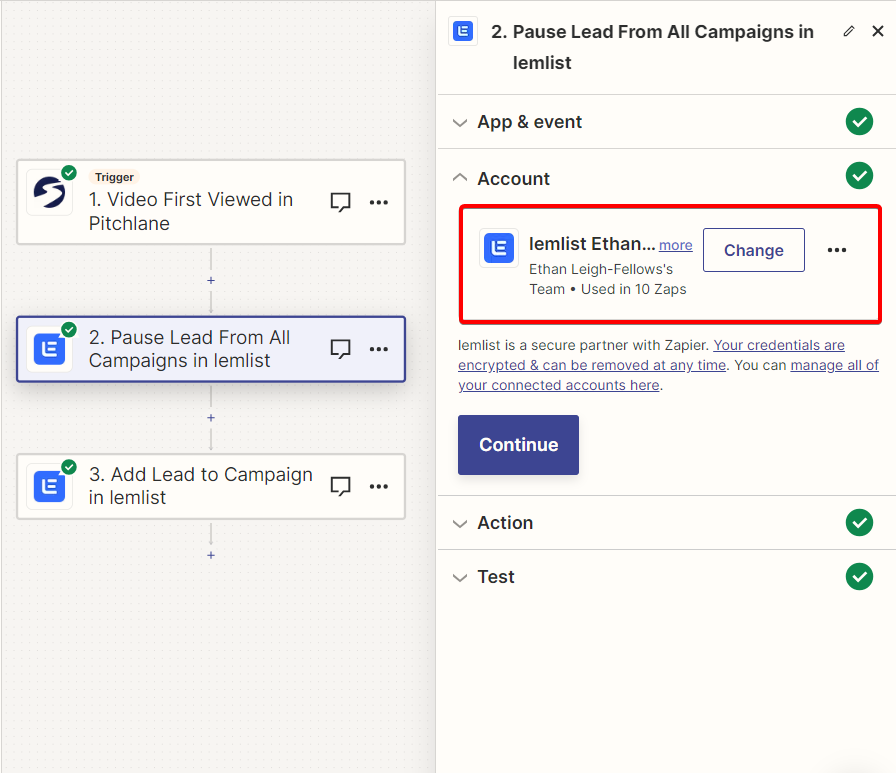Select step 2 Pause Lead From All Campaigns

tap(211, 349)
